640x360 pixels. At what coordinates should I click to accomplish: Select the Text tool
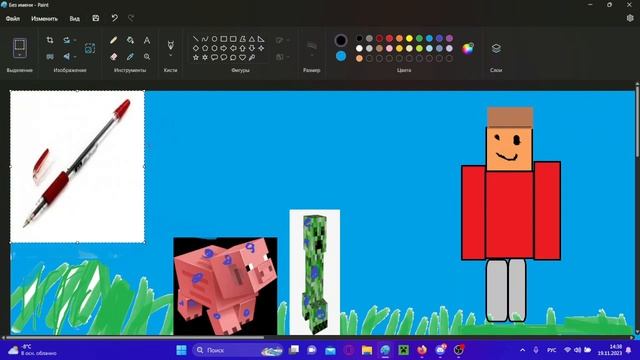(147, 40)
